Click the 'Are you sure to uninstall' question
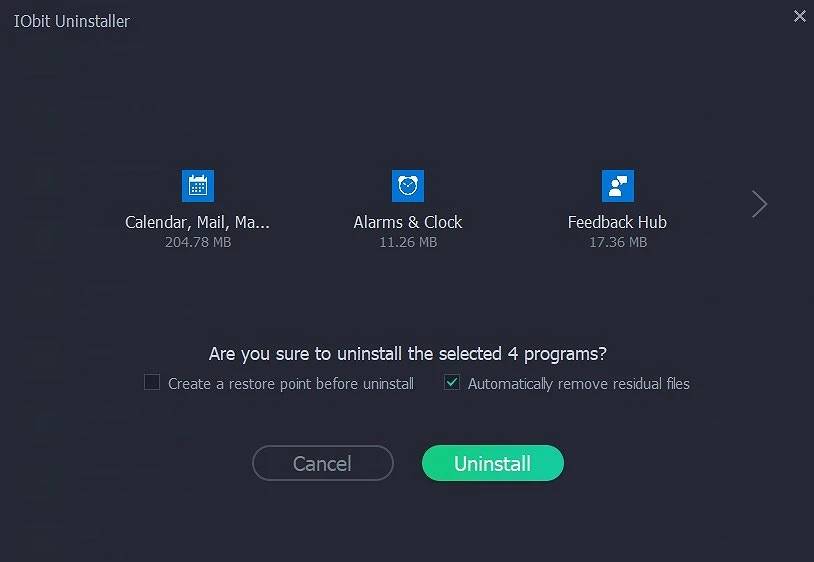Screen dimensions: 814x562 coord(300,353)
